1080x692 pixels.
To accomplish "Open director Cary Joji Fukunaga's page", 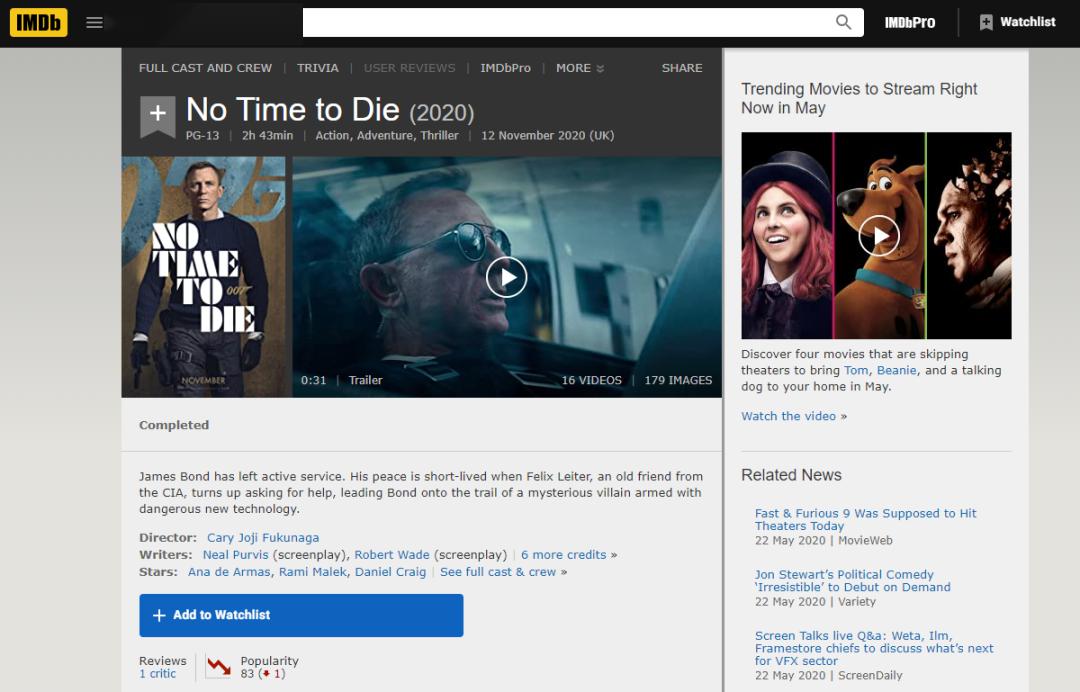I will pos(263,538).
